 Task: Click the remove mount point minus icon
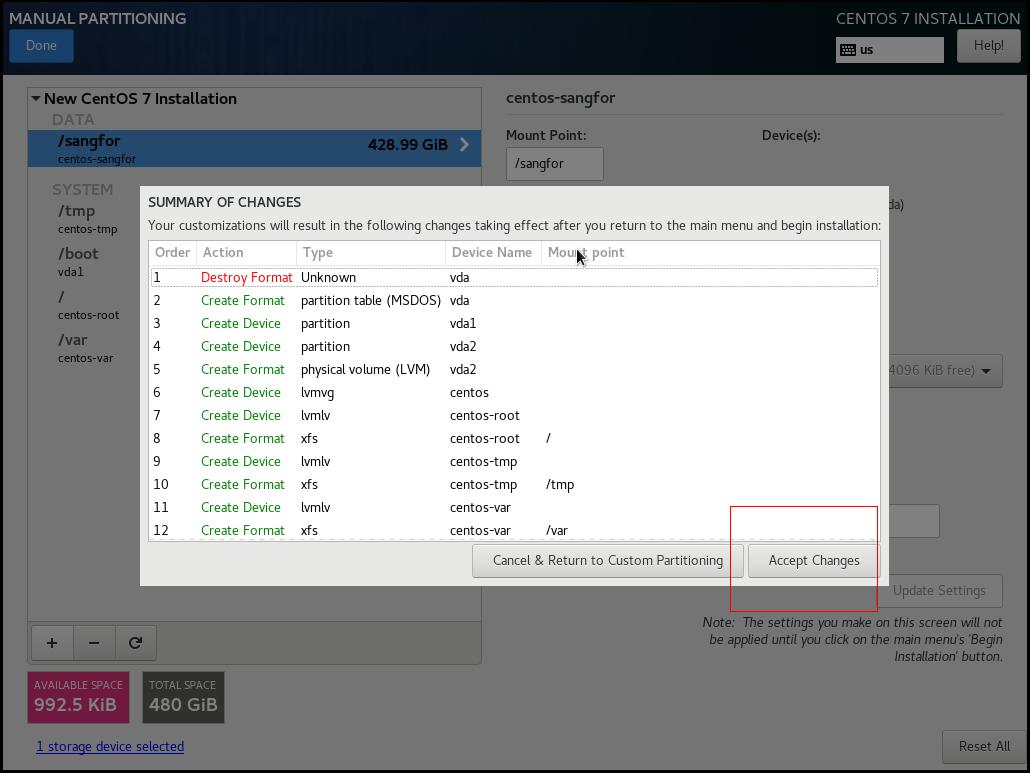pos(94,643)
